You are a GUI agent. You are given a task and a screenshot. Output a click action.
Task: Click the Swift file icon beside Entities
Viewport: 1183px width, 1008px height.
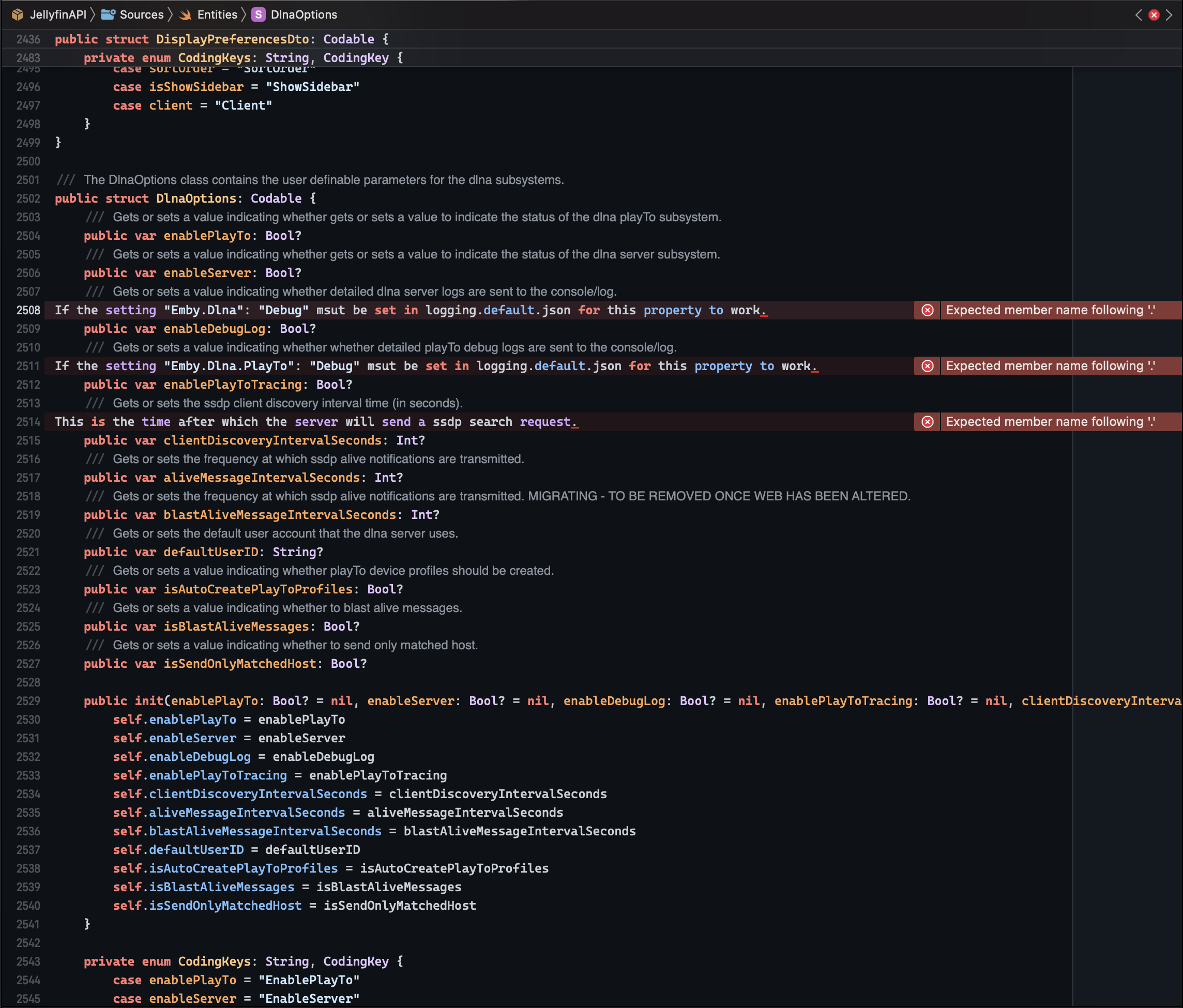click(x=185, y=15)
